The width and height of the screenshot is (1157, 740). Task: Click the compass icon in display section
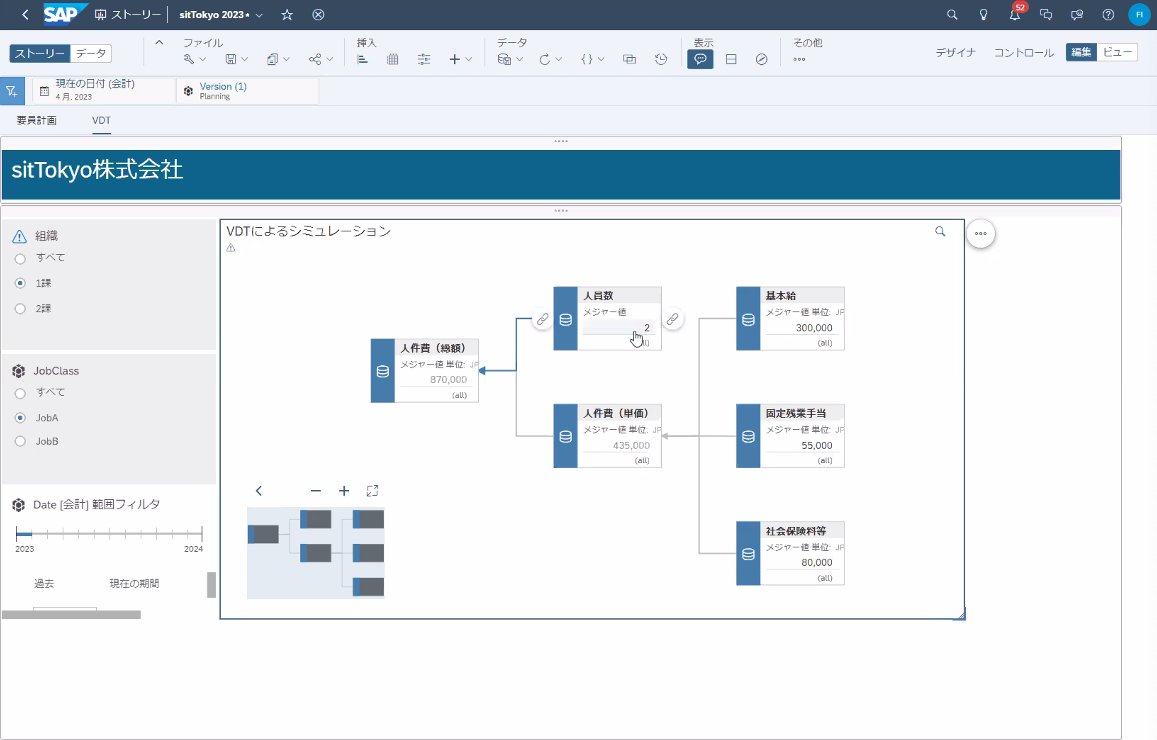point(761,59)
